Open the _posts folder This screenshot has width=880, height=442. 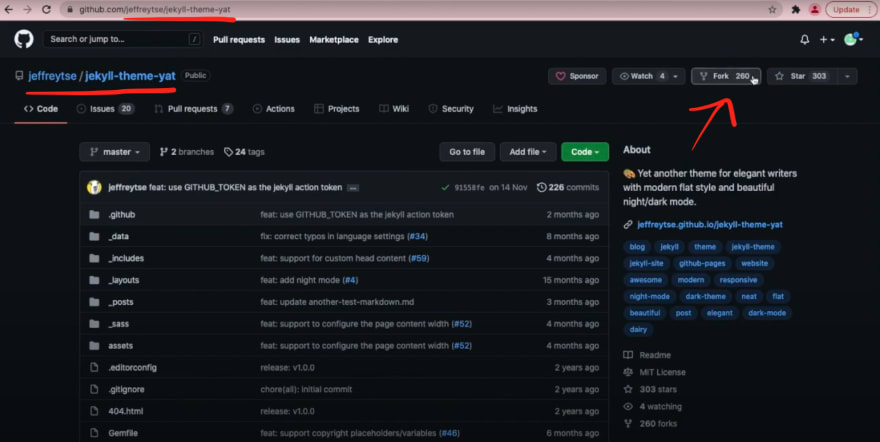[121, 302]
